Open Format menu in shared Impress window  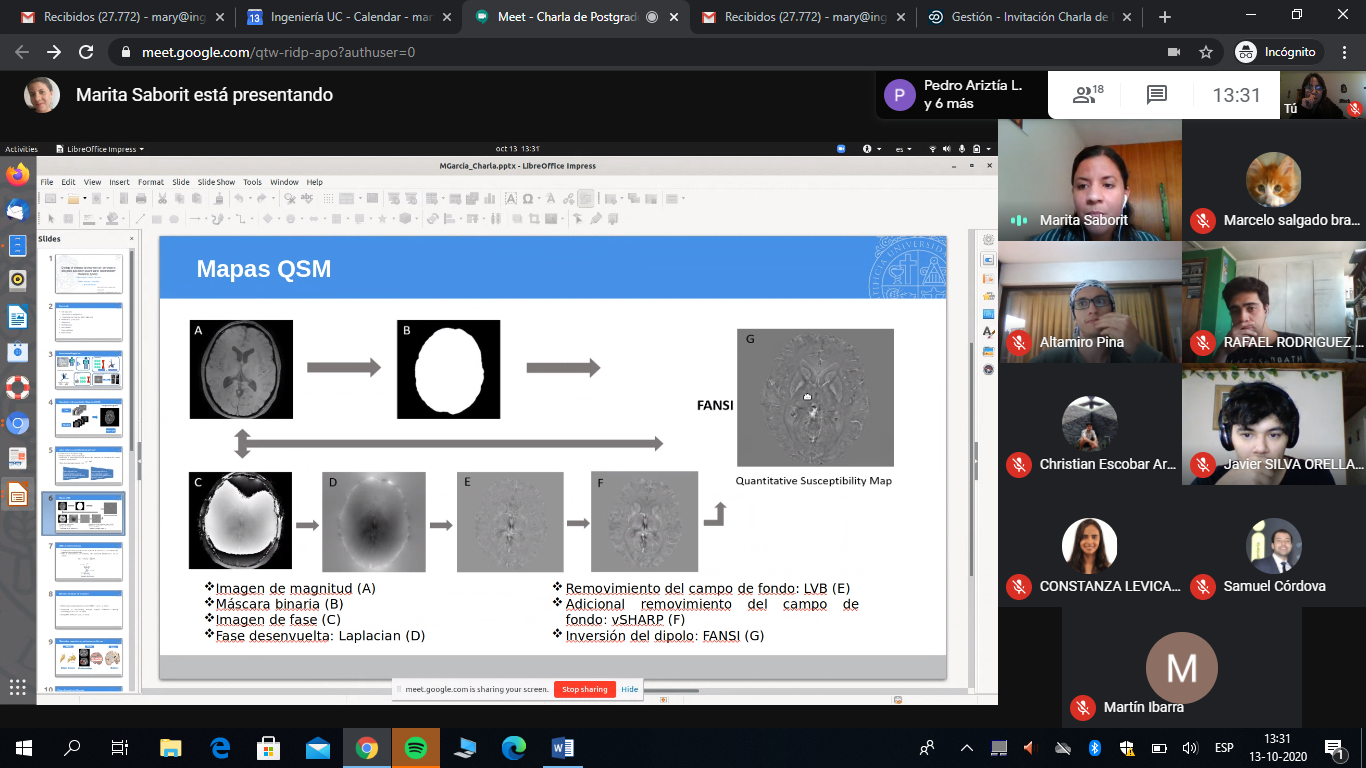(151, 182)
